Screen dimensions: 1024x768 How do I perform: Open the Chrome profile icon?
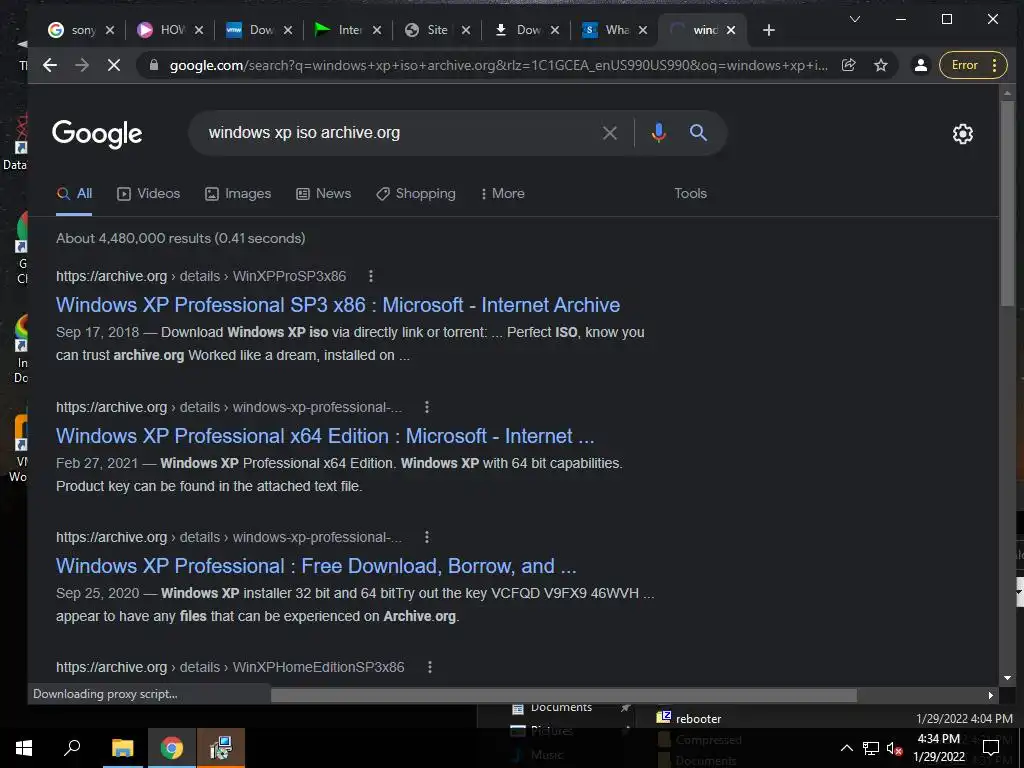click(x=921, y=65)
